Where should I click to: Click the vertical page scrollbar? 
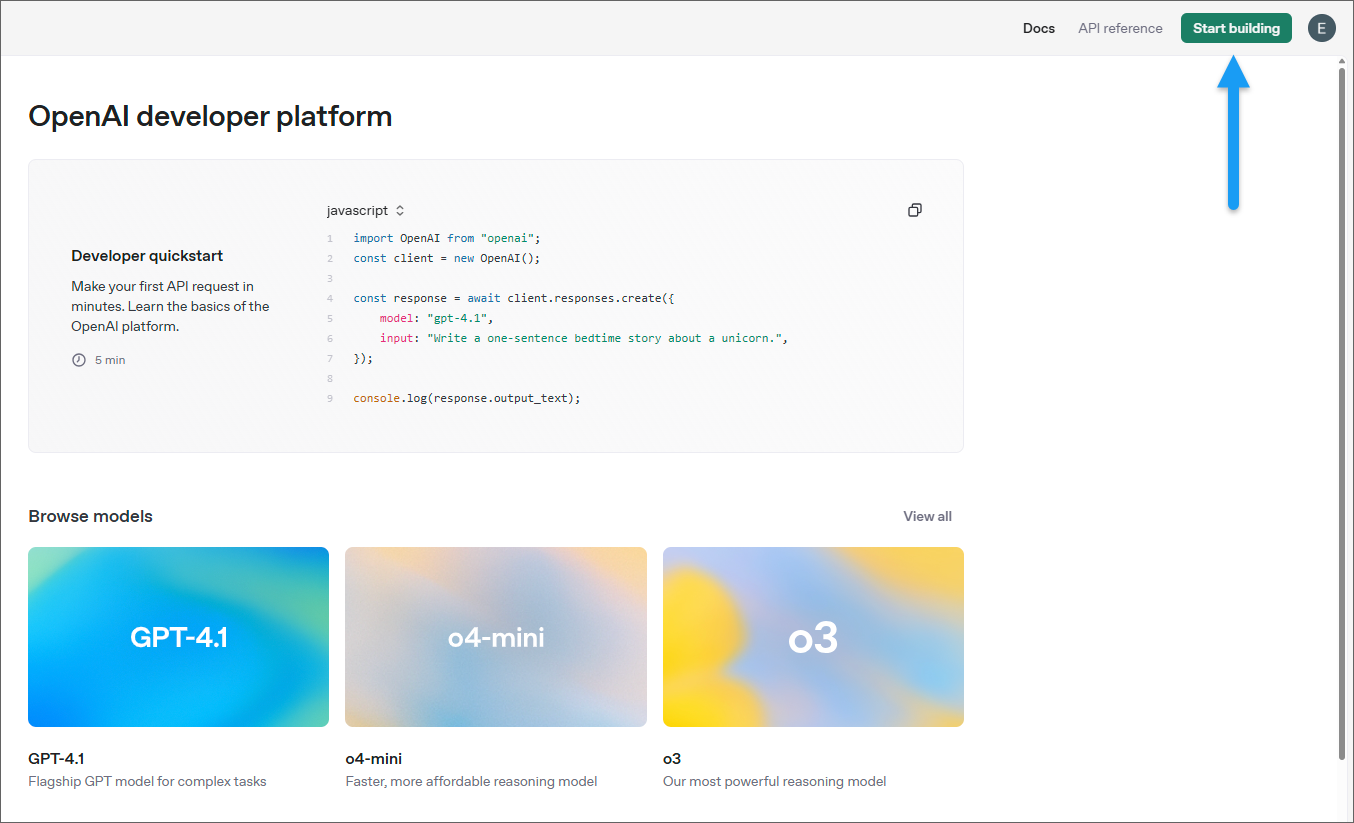point(1342,412)
